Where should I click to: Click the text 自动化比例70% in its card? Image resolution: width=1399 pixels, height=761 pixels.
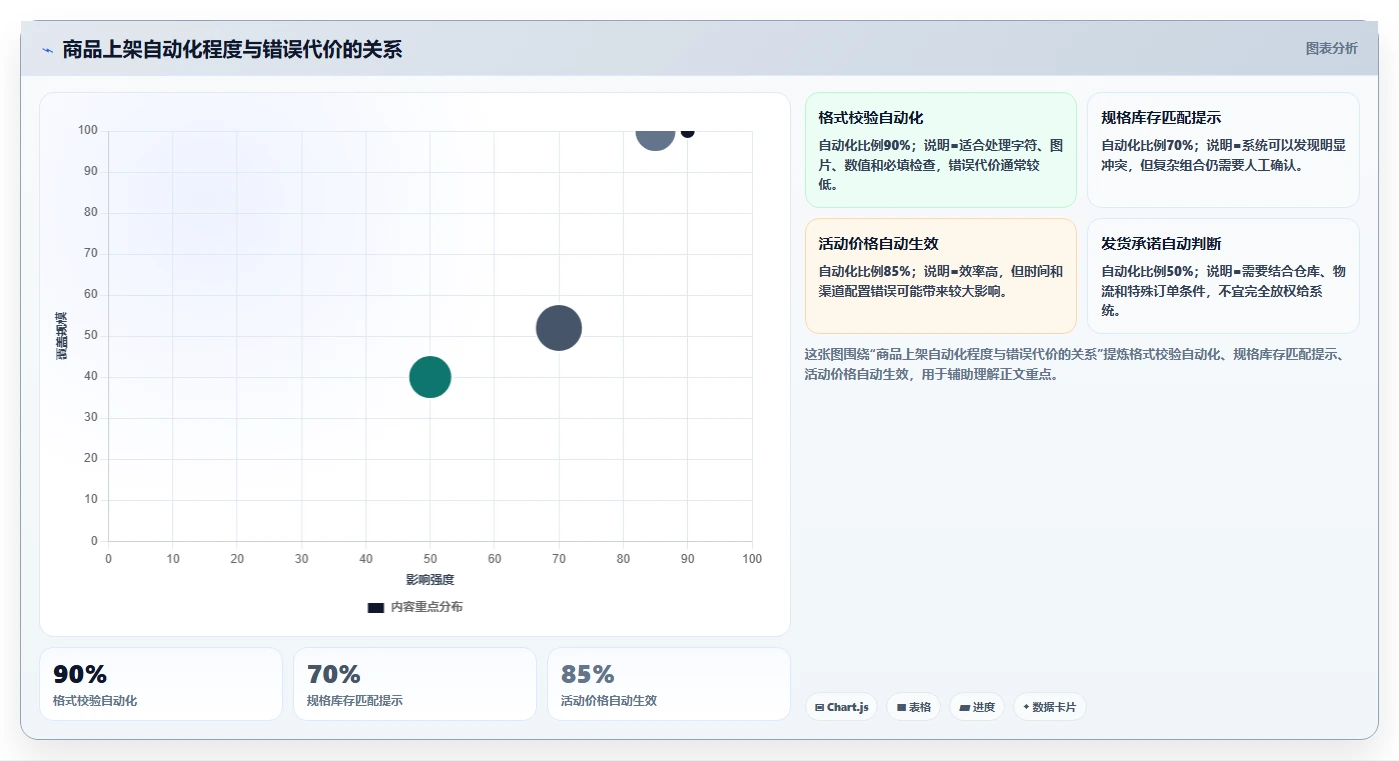click(x=1147, y=145)
